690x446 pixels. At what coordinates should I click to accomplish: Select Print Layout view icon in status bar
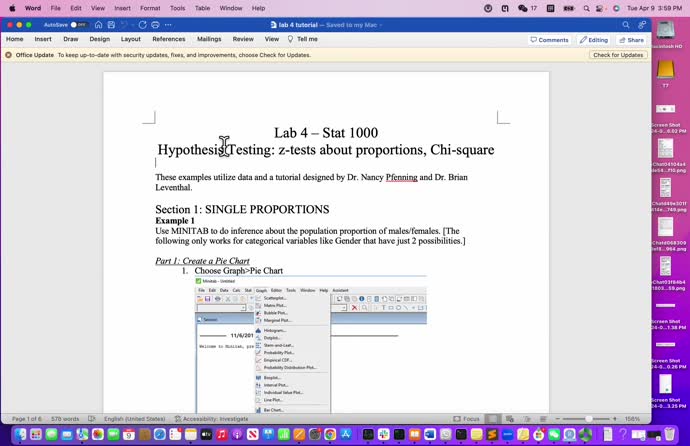click(x=492, y=419)
